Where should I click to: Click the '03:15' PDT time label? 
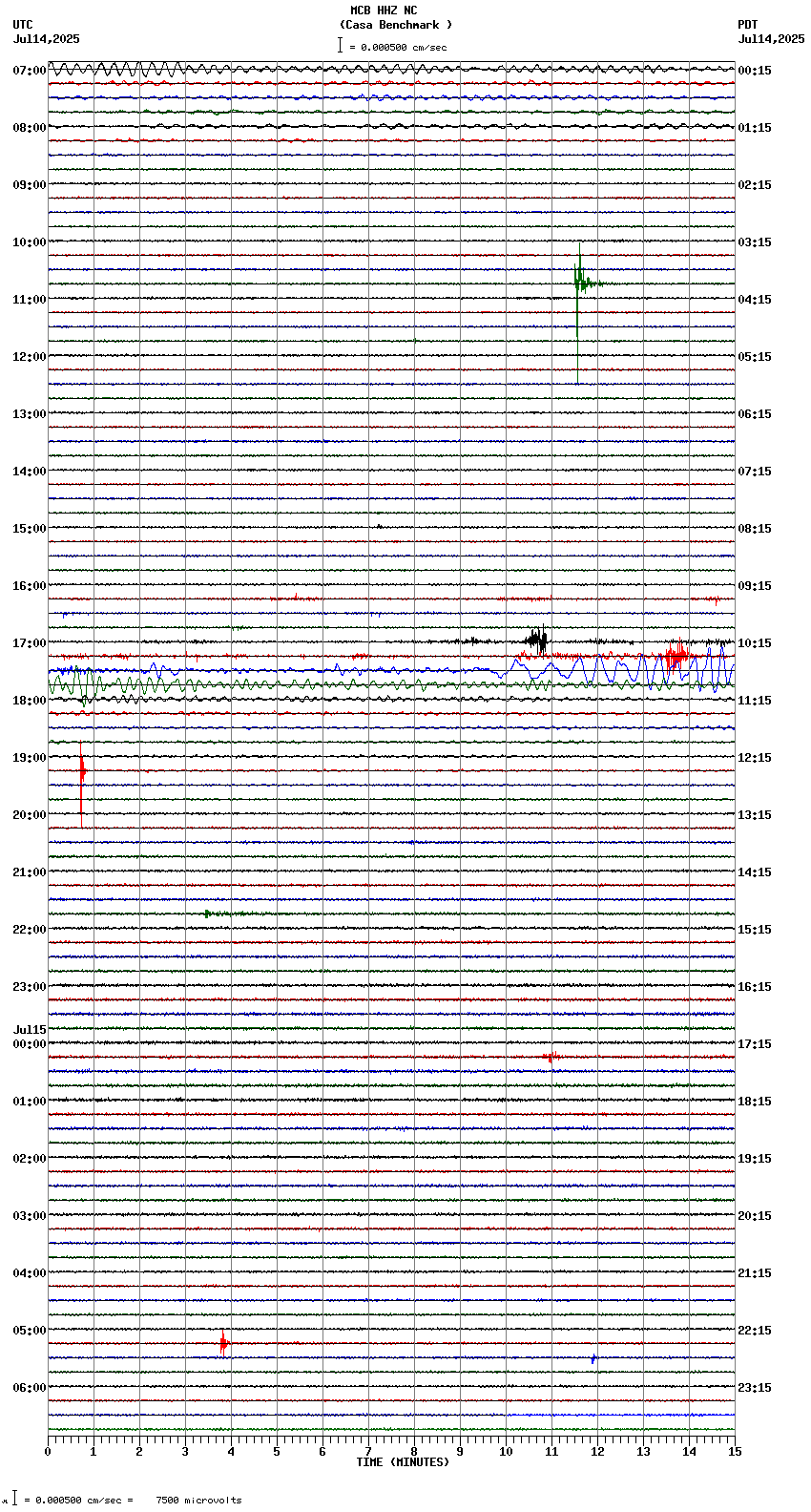point(755,242)
